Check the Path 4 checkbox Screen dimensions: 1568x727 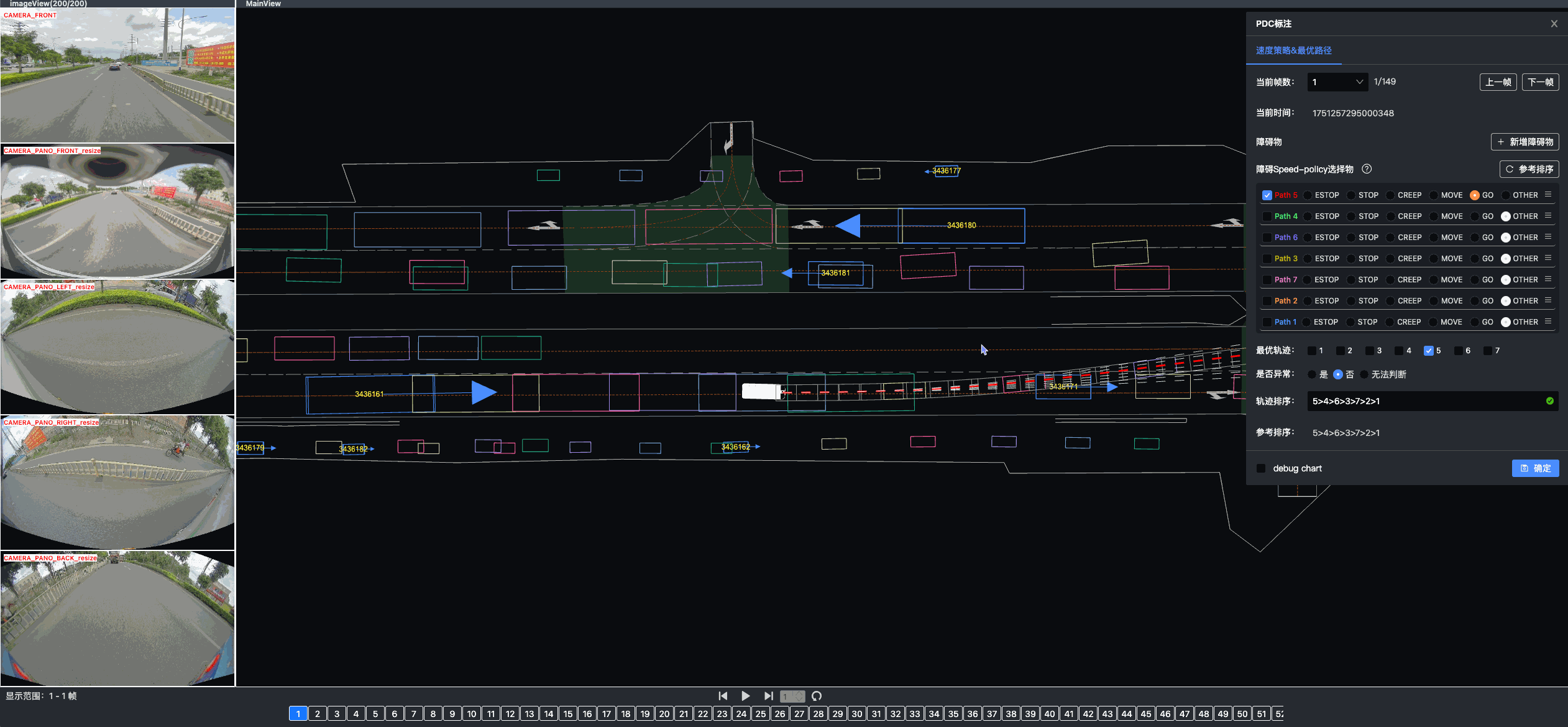1267,216
